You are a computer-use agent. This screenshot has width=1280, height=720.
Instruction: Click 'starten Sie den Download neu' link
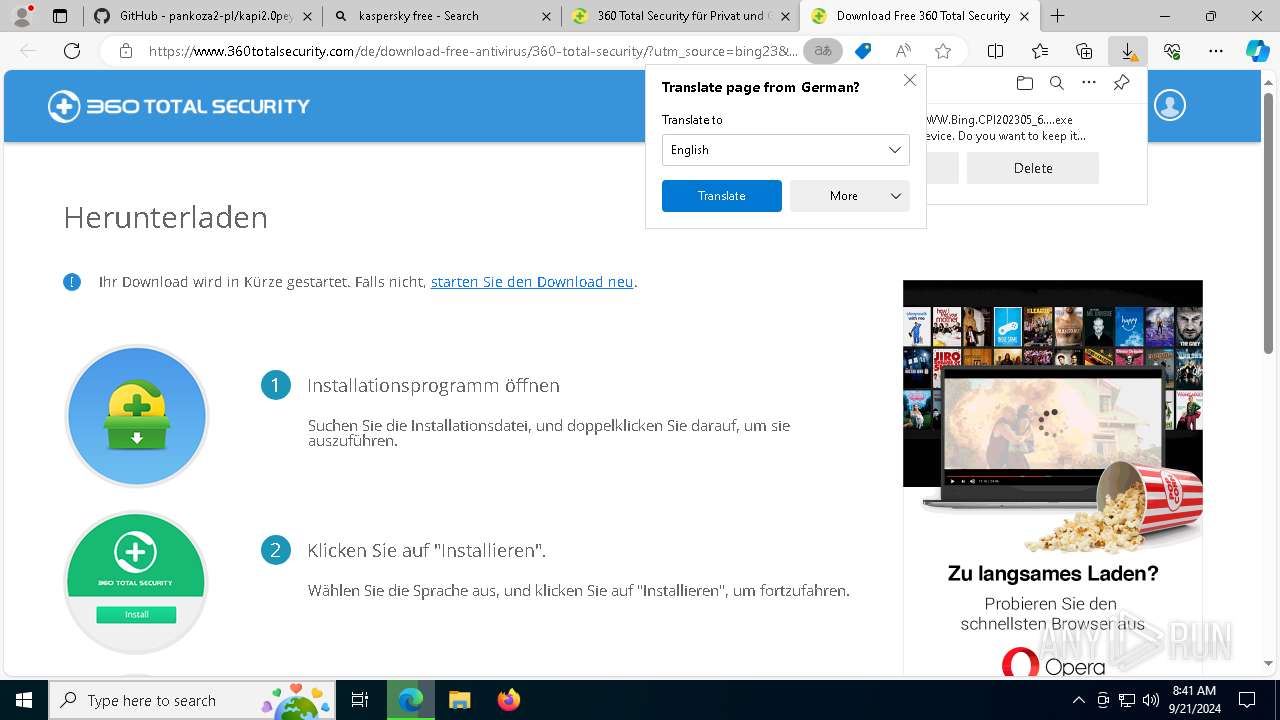[532, 282]
